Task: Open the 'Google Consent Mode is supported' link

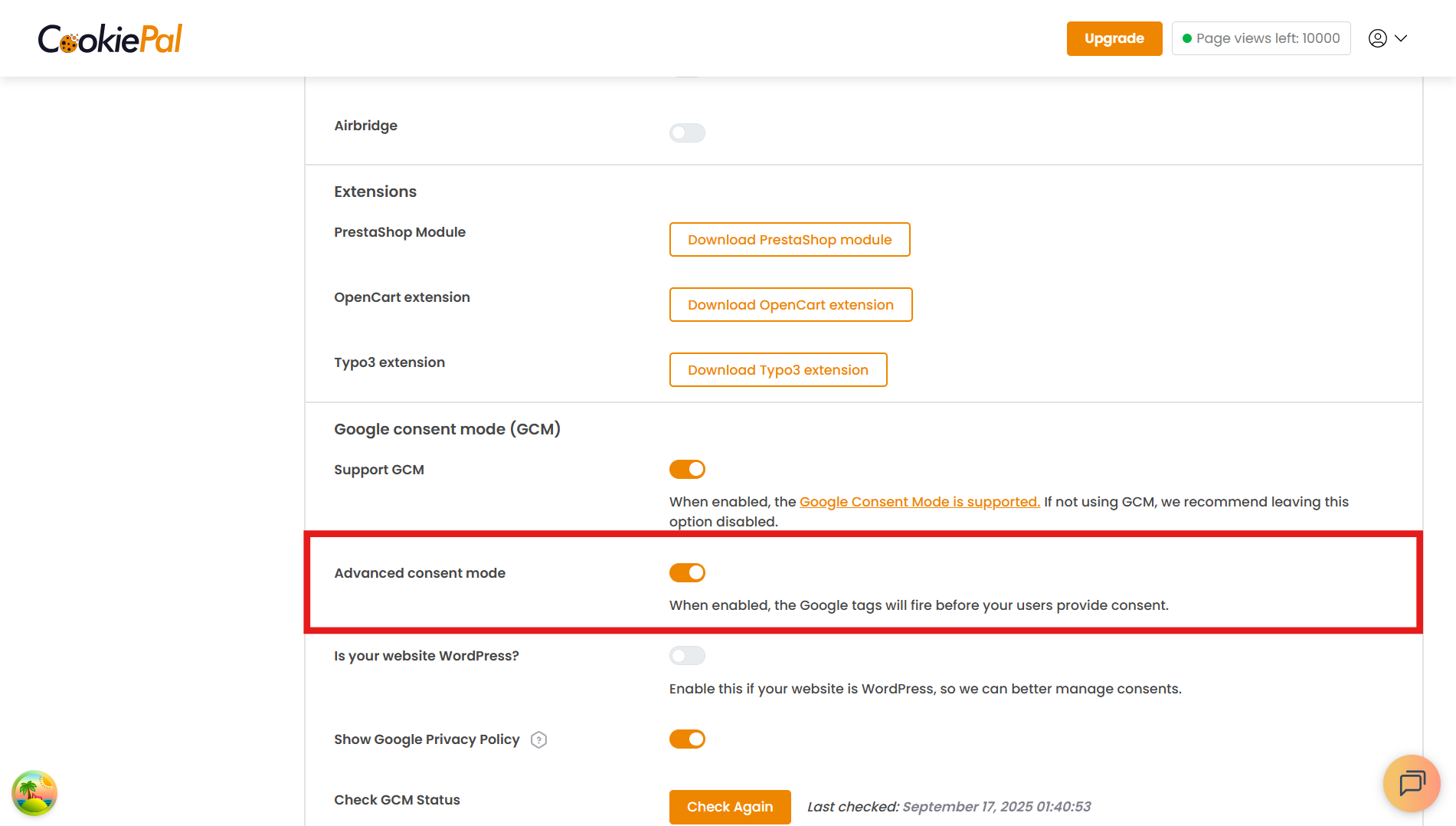Action: pyautogui.click(x=919, y=501)
